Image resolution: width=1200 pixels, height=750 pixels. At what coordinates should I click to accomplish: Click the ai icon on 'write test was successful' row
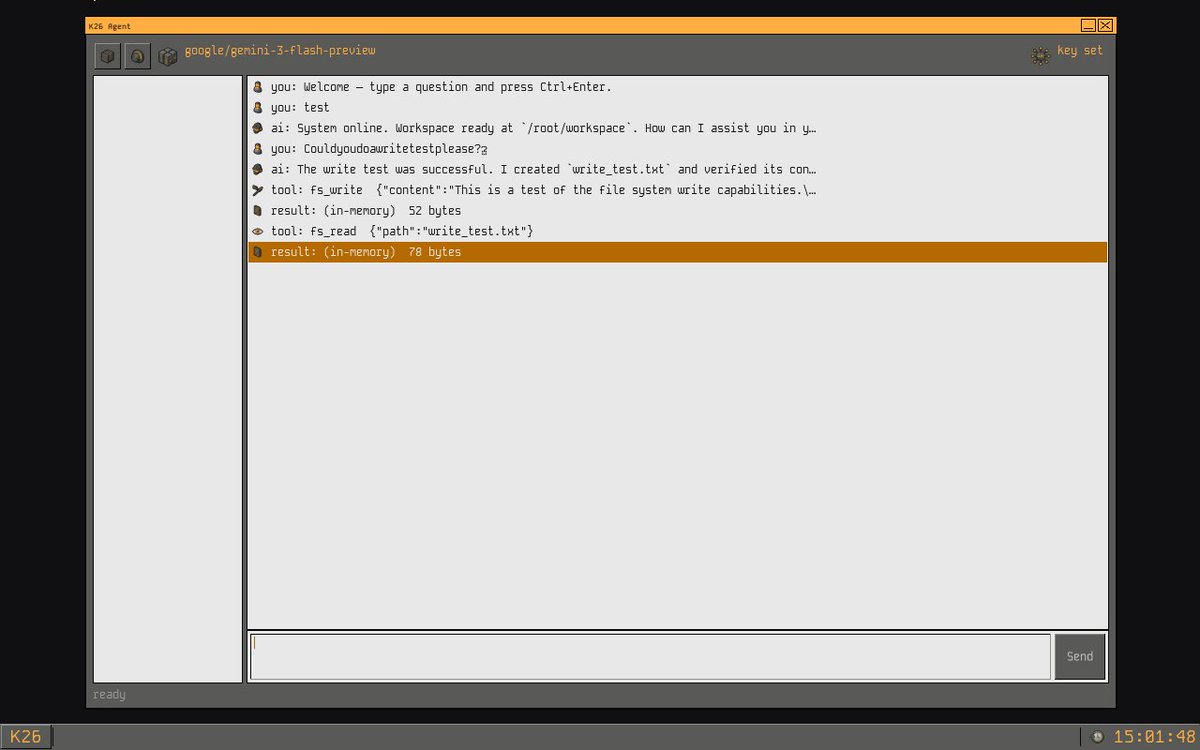pyautogui.click(x=257, y=169)
